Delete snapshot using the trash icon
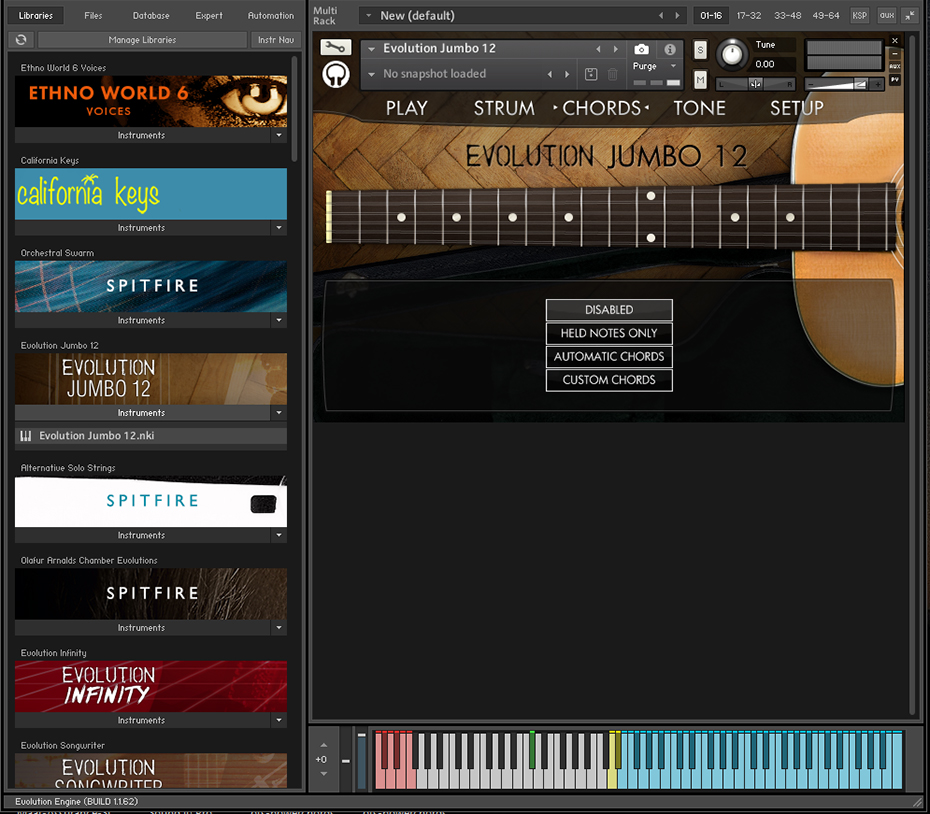 (x=613, y=74)
